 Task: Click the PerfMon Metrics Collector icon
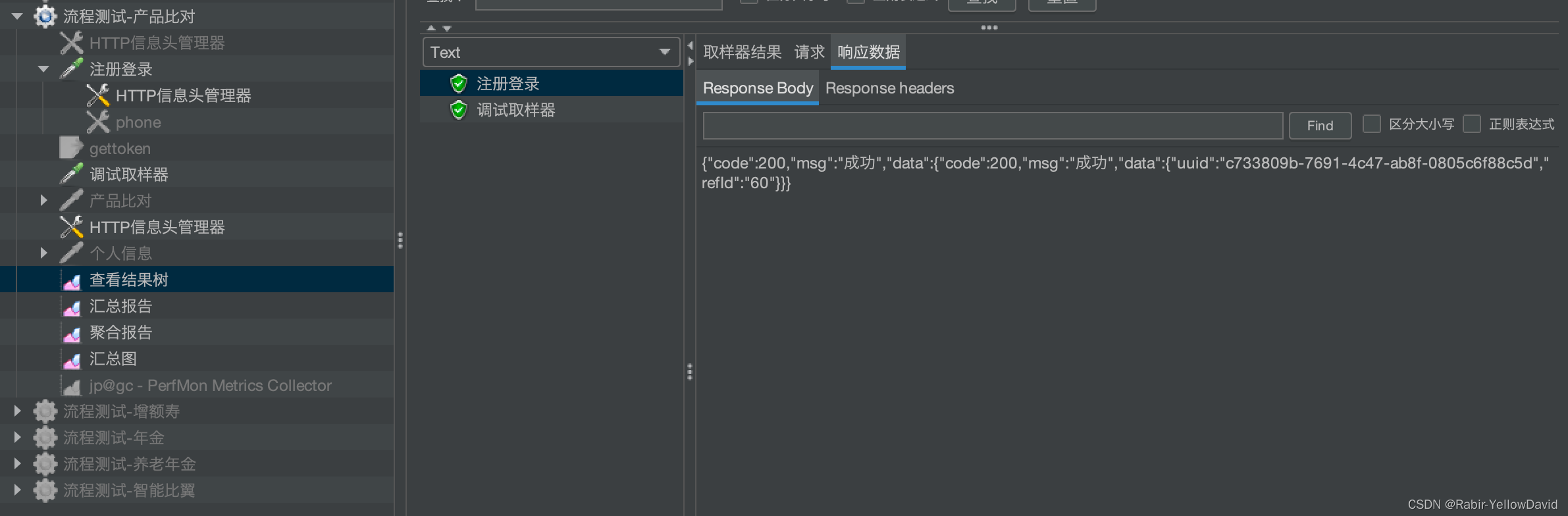(71, 386)
